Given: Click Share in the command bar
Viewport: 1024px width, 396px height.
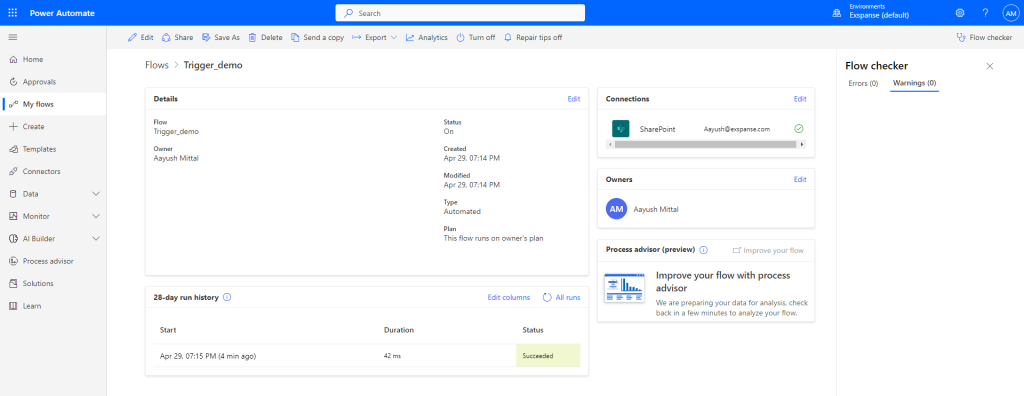Looking at the screenshot, I should (177, 37).
